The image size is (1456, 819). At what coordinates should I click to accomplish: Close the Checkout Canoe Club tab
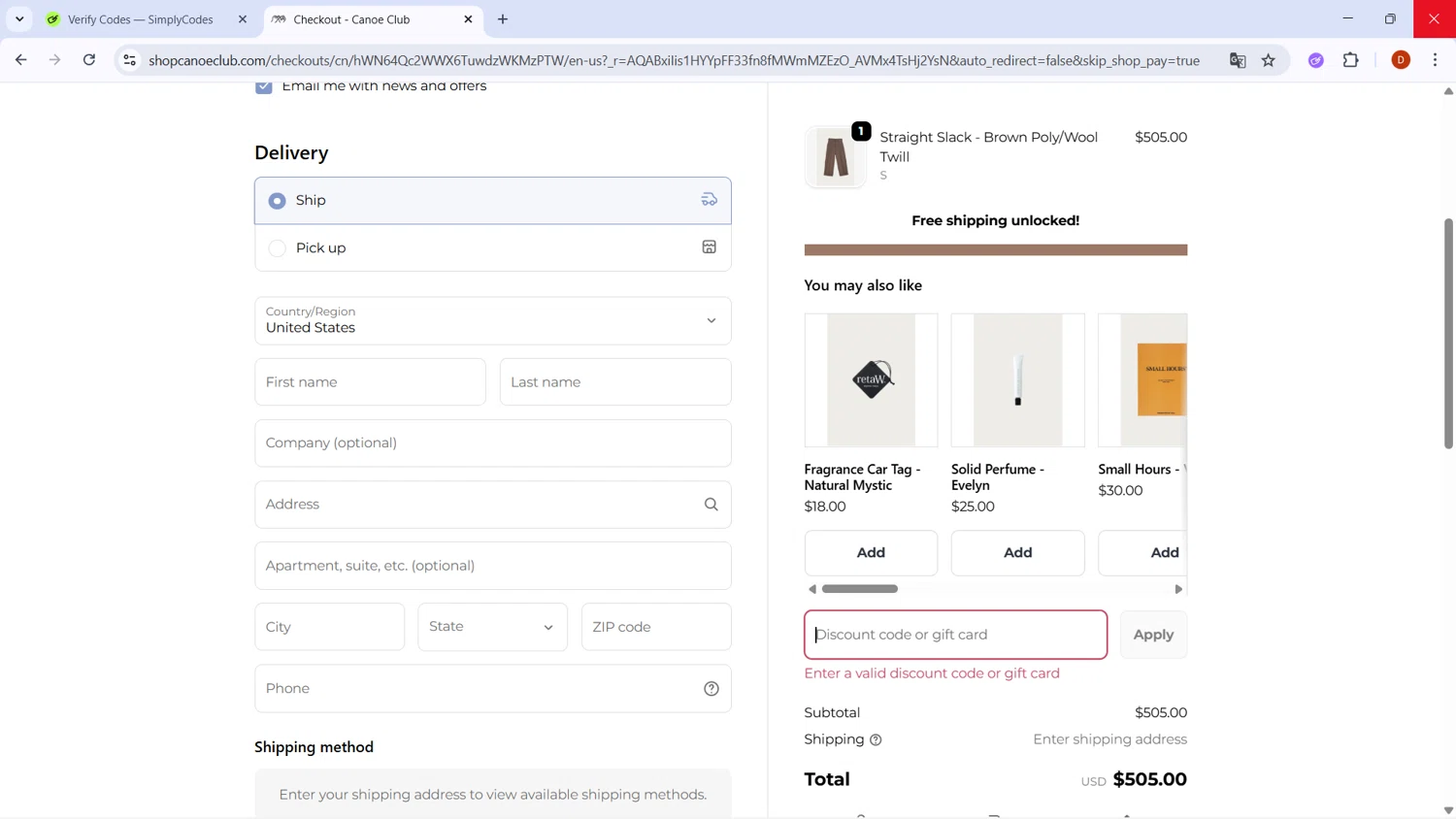pos(469,19)
